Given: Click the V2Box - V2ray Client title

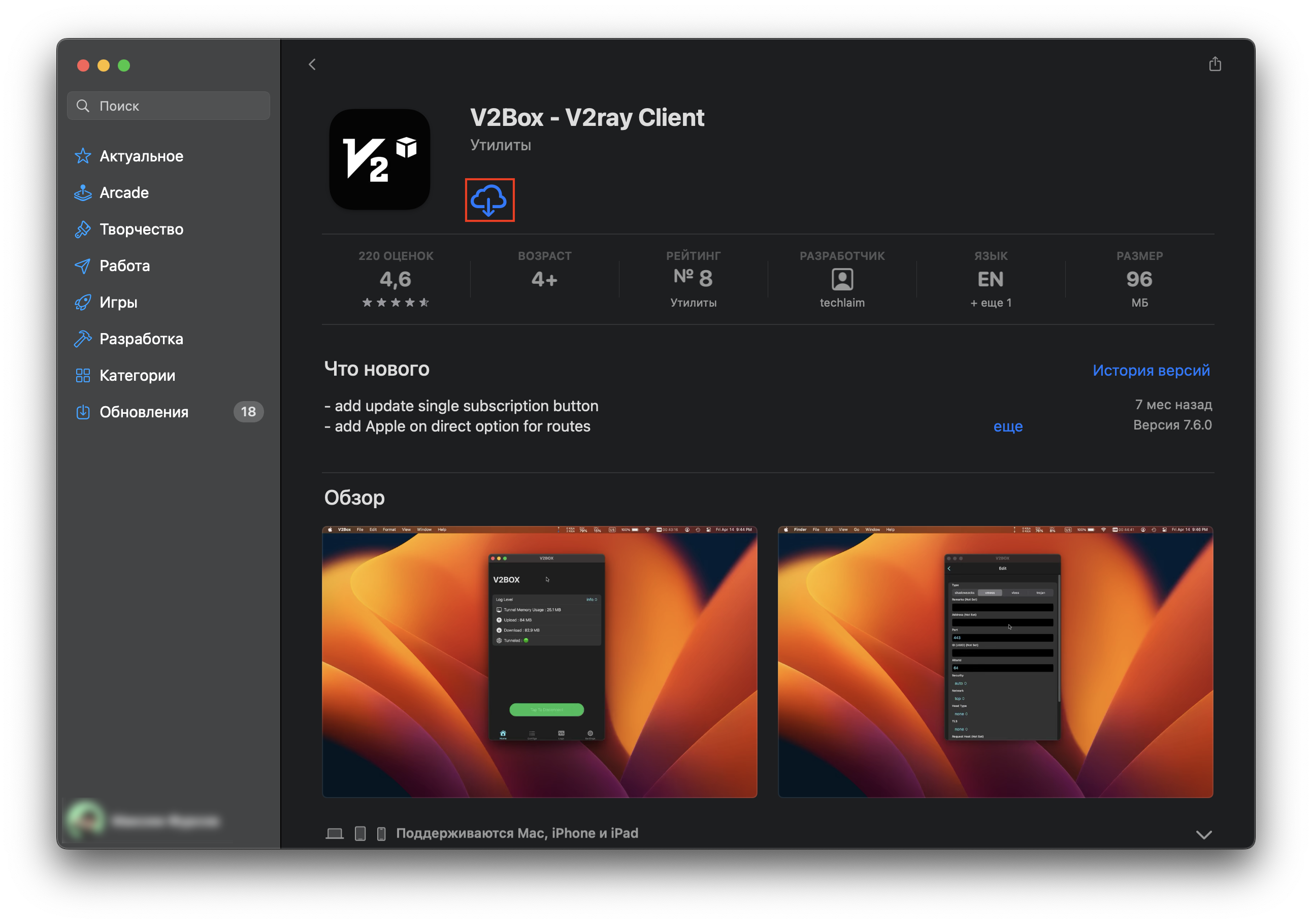Looking at the screenshot, I should click(x=587, y=118).
